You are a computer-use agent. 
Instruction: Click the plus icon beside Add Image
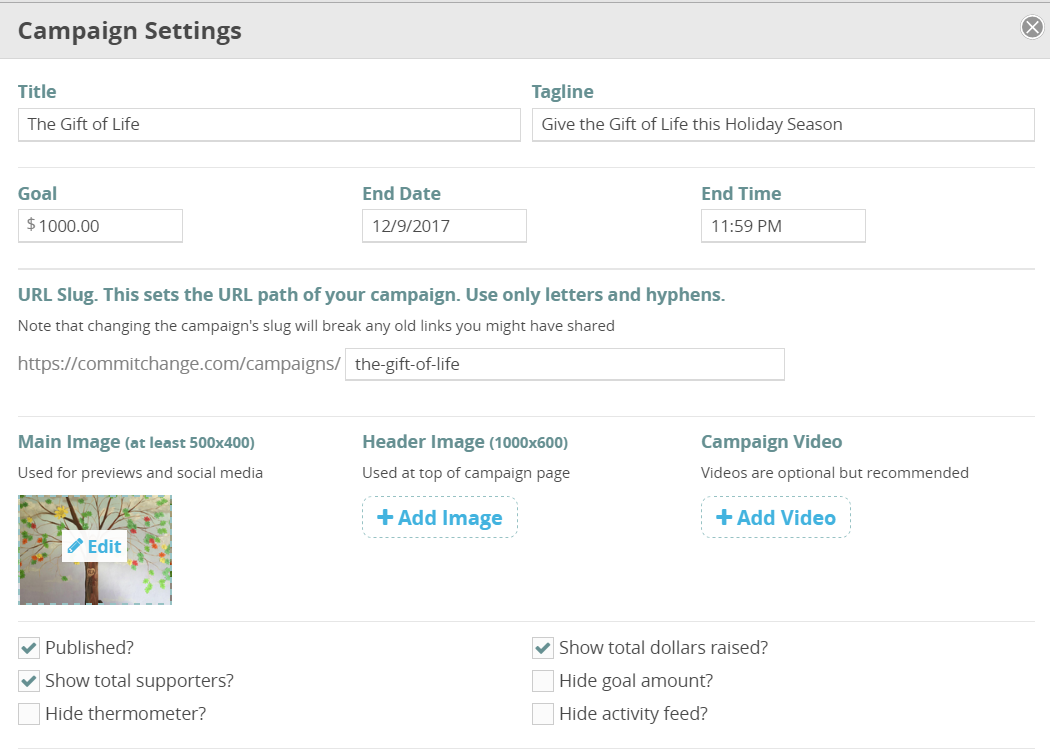pyautogui.click(x=385, y=518)
